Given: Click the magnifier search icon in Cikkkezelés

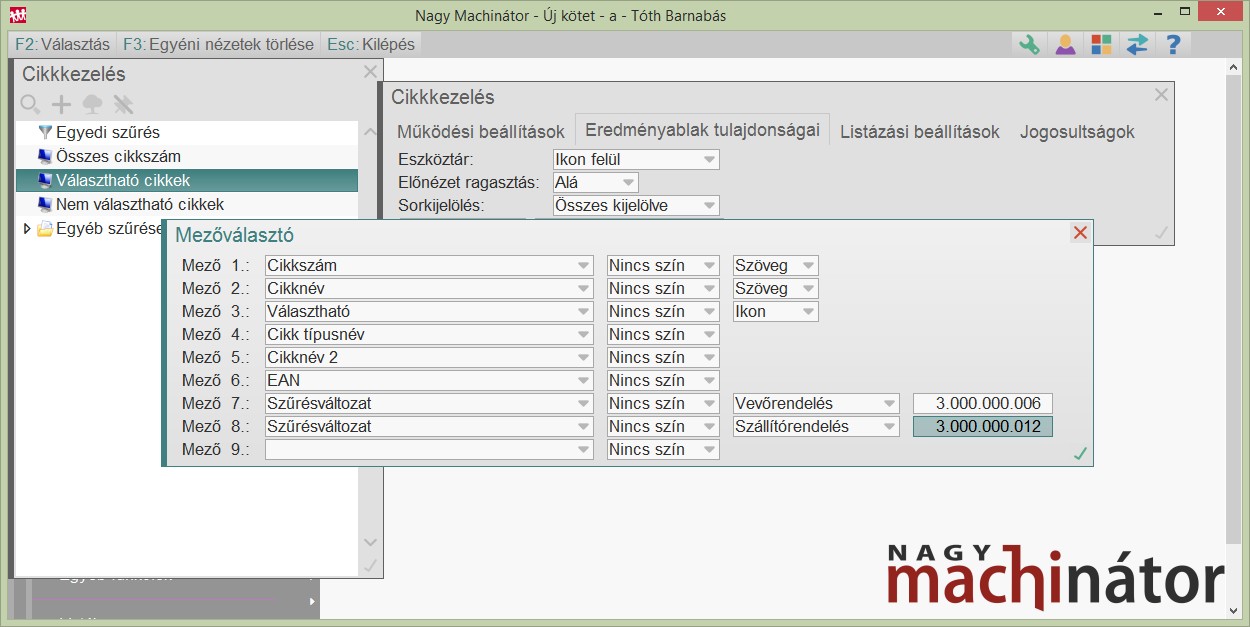Looking at the screenshot, I should point(31,104).
